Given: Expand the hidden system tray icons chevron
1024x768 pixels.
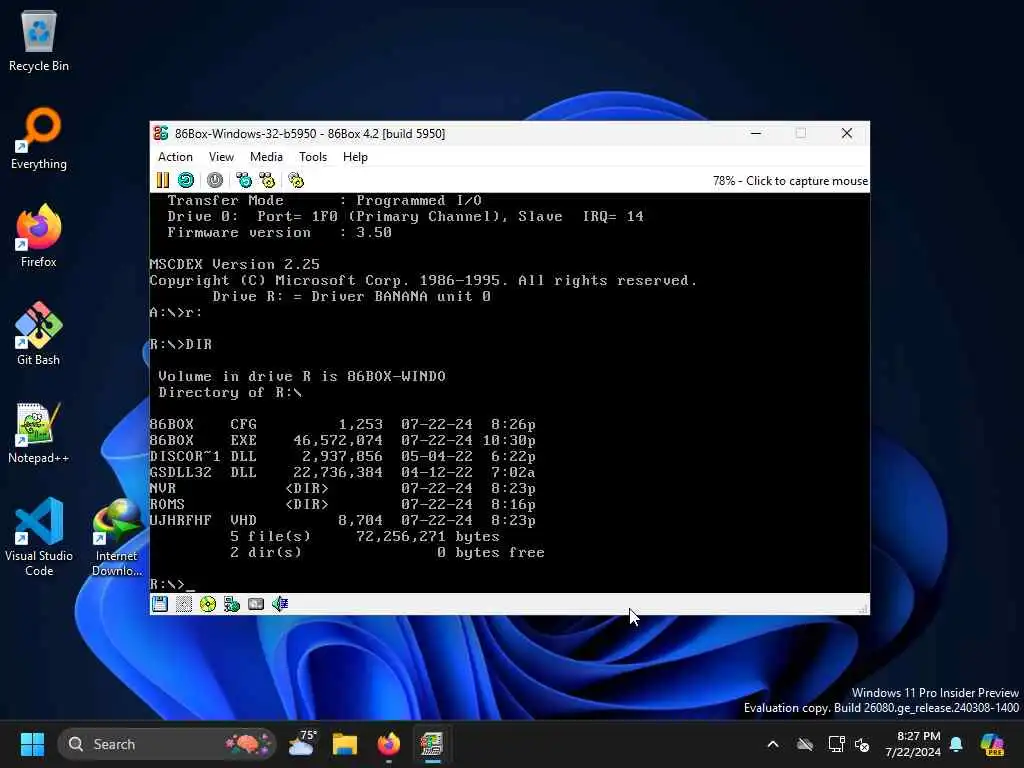Looking at the screenshot, I should coord(773,744).
